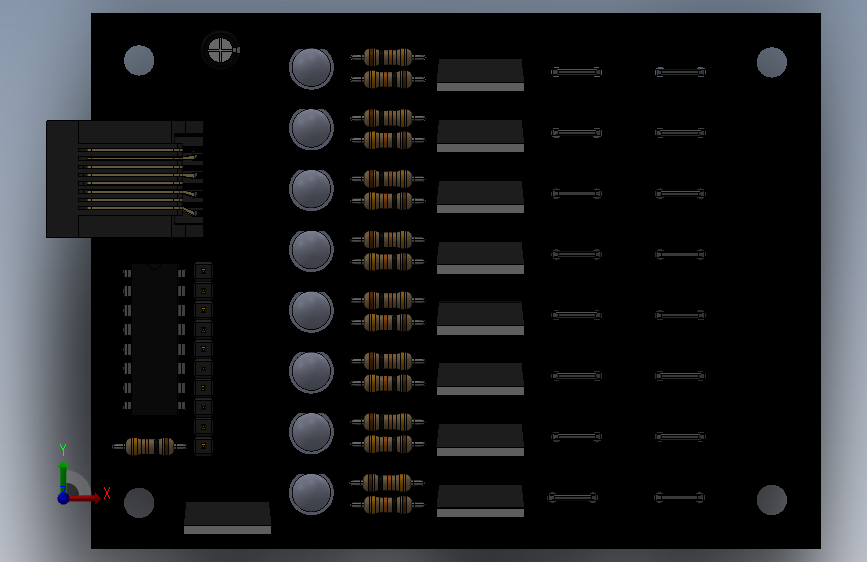This screenshot has width=867, height=562.
Task: Select the bottom chip in the central column
Action: pos(480,501)
